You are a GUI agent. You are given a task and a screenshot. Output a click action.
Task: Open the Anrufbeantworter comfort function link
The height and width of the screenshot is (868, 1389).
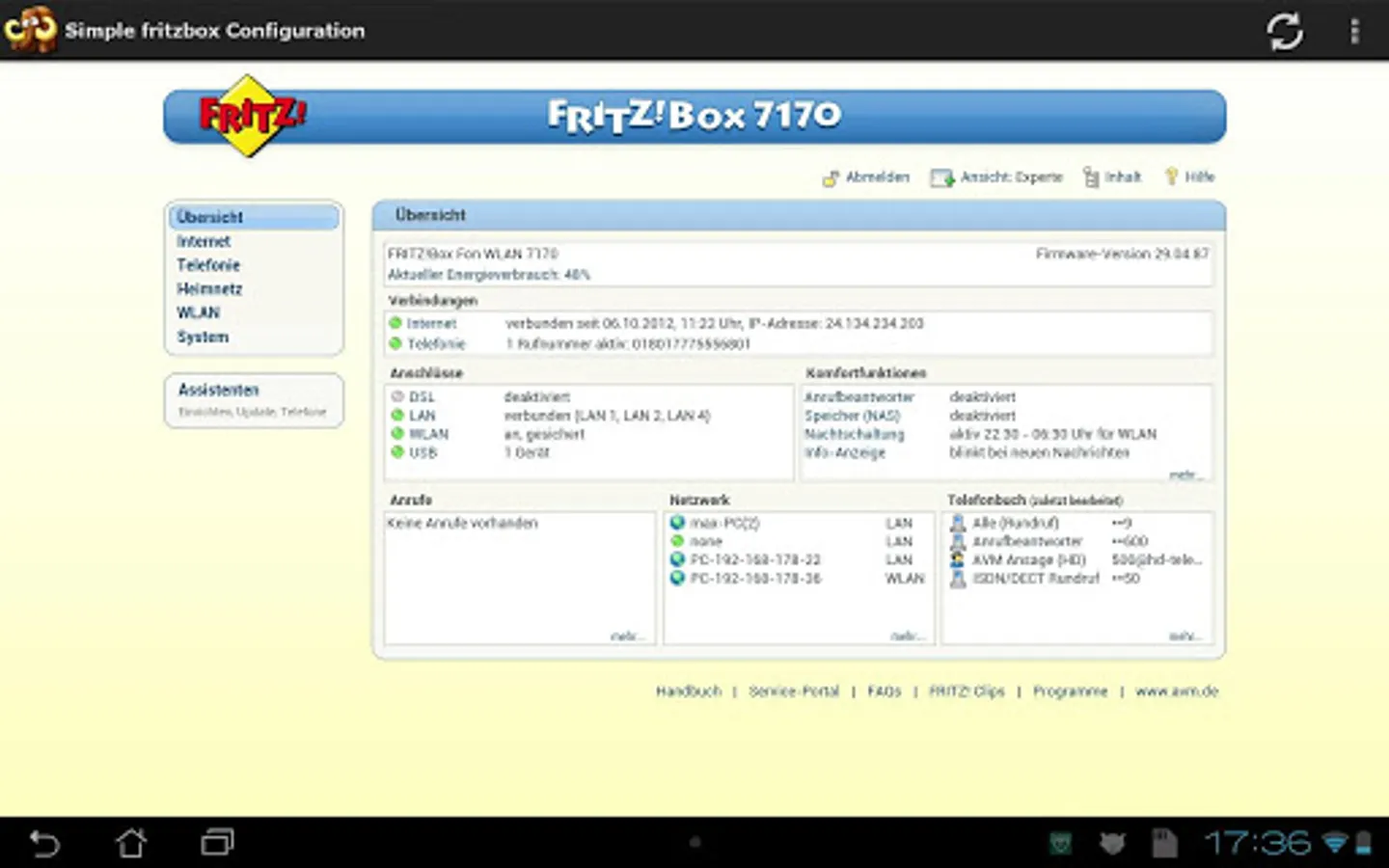(859, 397)
